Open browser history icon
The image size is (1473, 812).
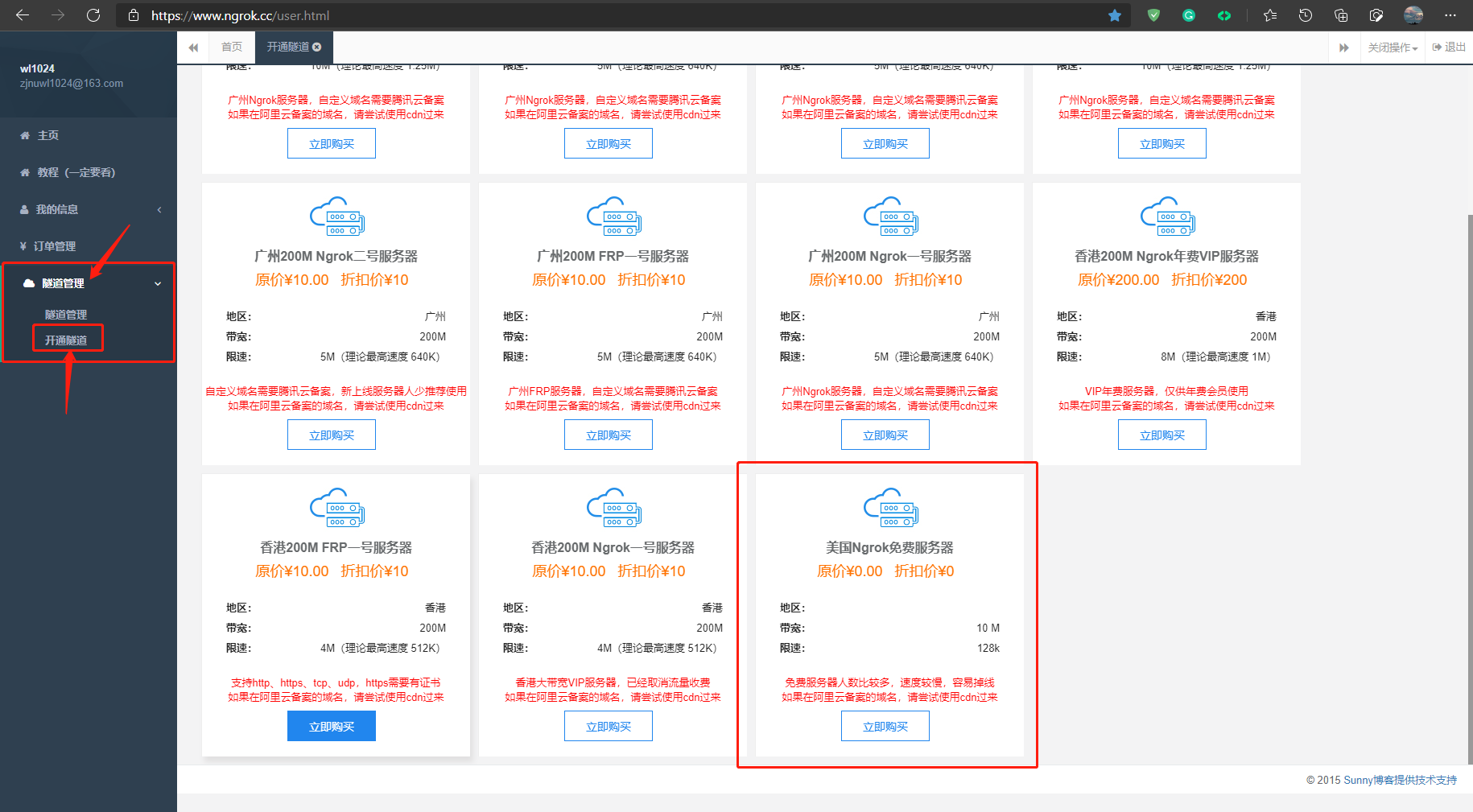point(1306,15)
